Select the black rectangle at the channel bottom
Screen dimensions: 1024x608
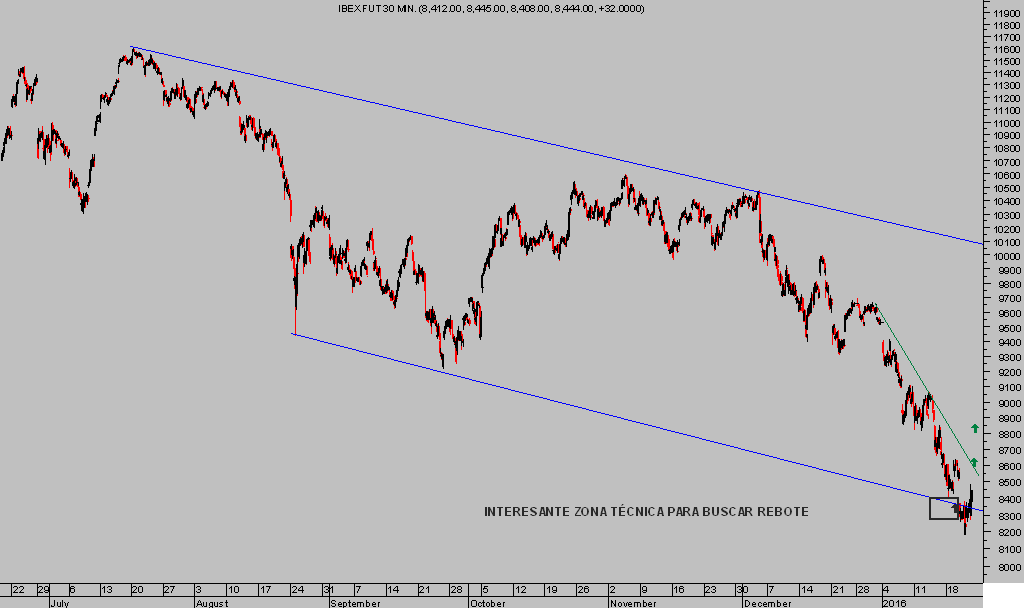(943, 508)
